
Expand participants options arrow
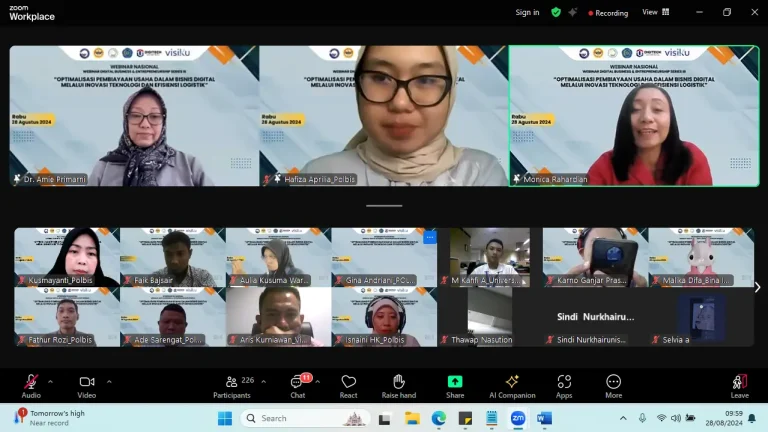point(264,382)
